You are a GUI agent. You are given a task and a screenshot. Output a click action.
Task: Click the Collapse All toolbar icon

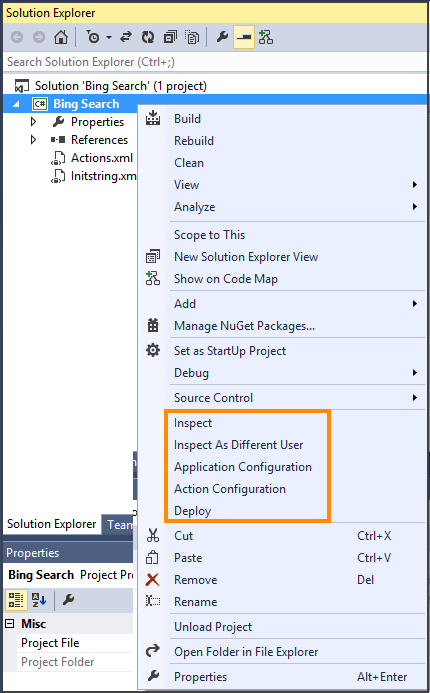(x=170, y=37)
